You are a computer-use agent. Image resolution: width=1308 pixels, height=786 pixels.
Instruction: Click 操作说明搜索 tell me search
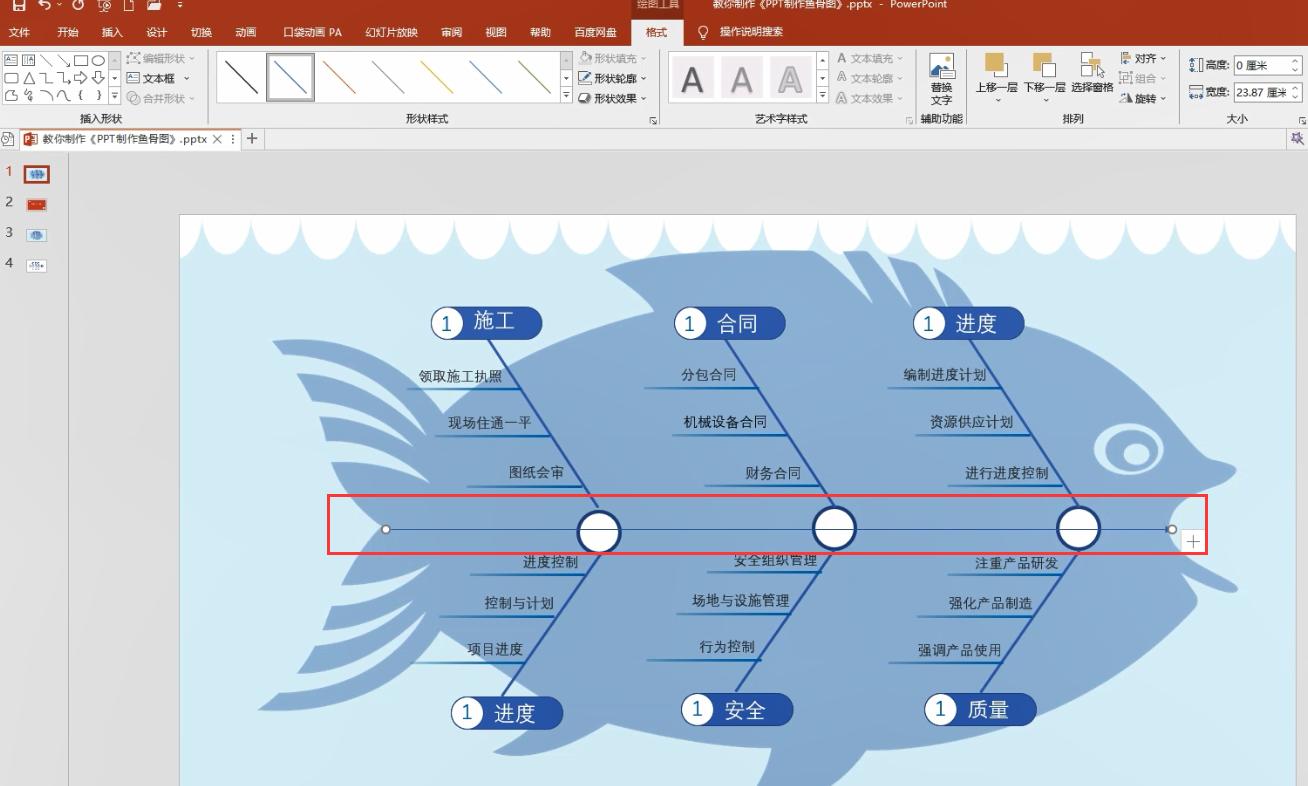(749, 32)
